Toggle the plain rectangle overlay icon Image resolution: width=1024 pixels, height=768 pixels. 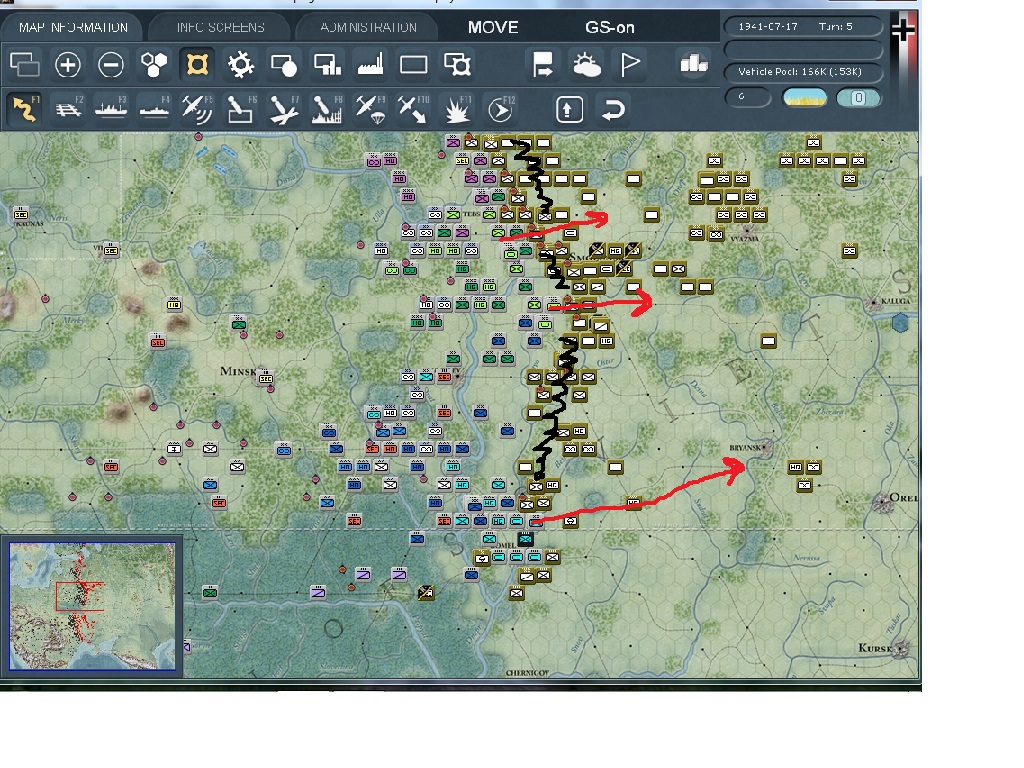pyautogui.click(x=413, y=65)
